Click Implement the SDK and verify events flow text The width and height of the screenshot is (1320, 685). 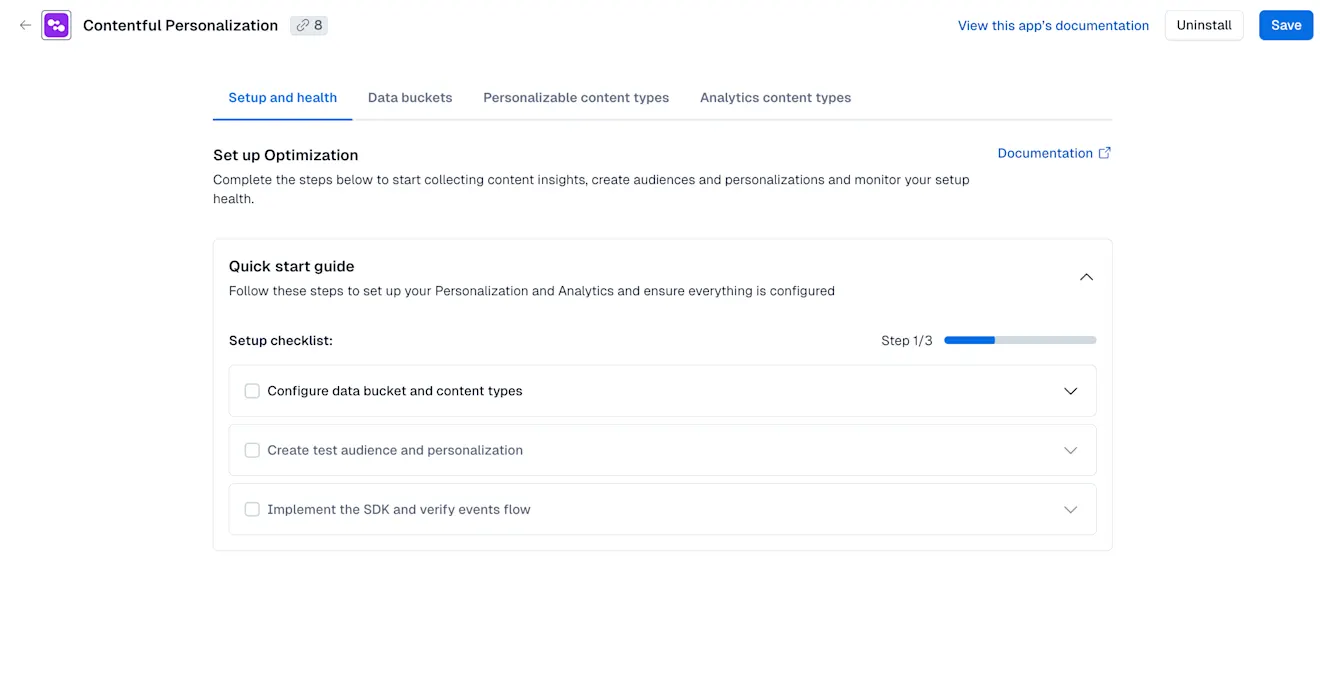(399, 509)
